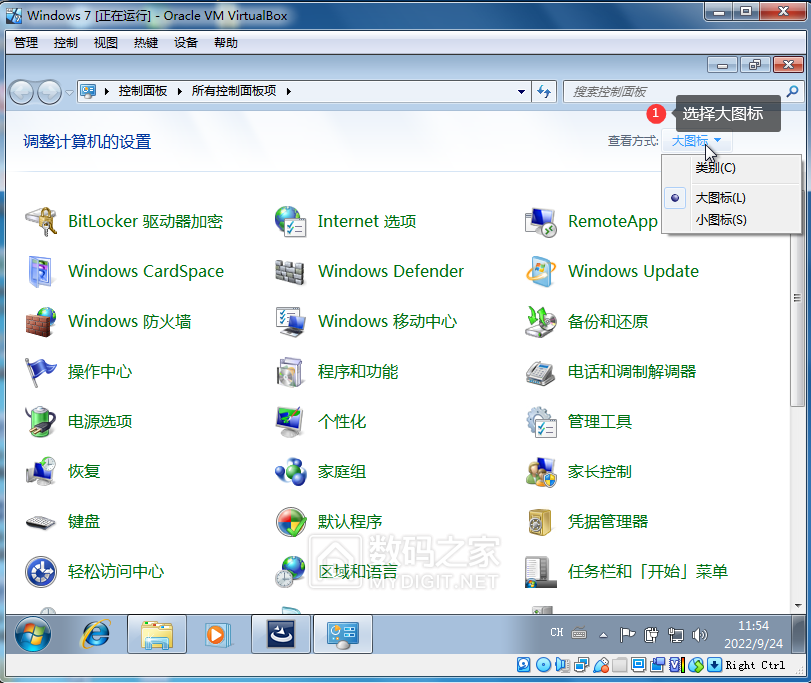The image size is (811, 683).
Task: Open the 电源选项 battery icon
Action: pos(40,421)
